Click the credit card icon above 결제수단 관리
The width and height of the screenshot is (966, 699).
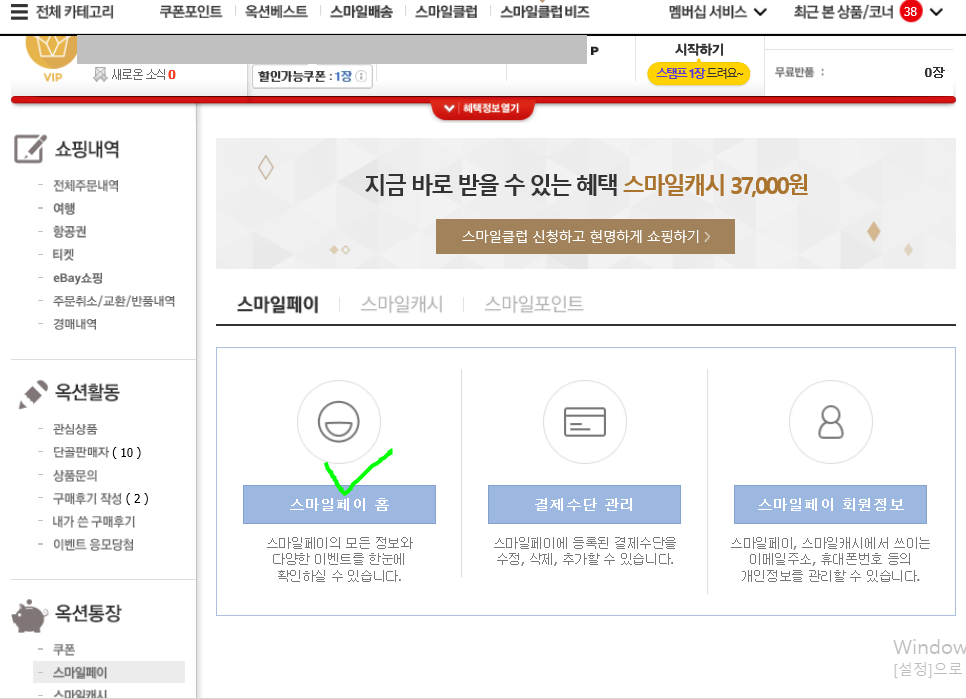tap(585, 422)
